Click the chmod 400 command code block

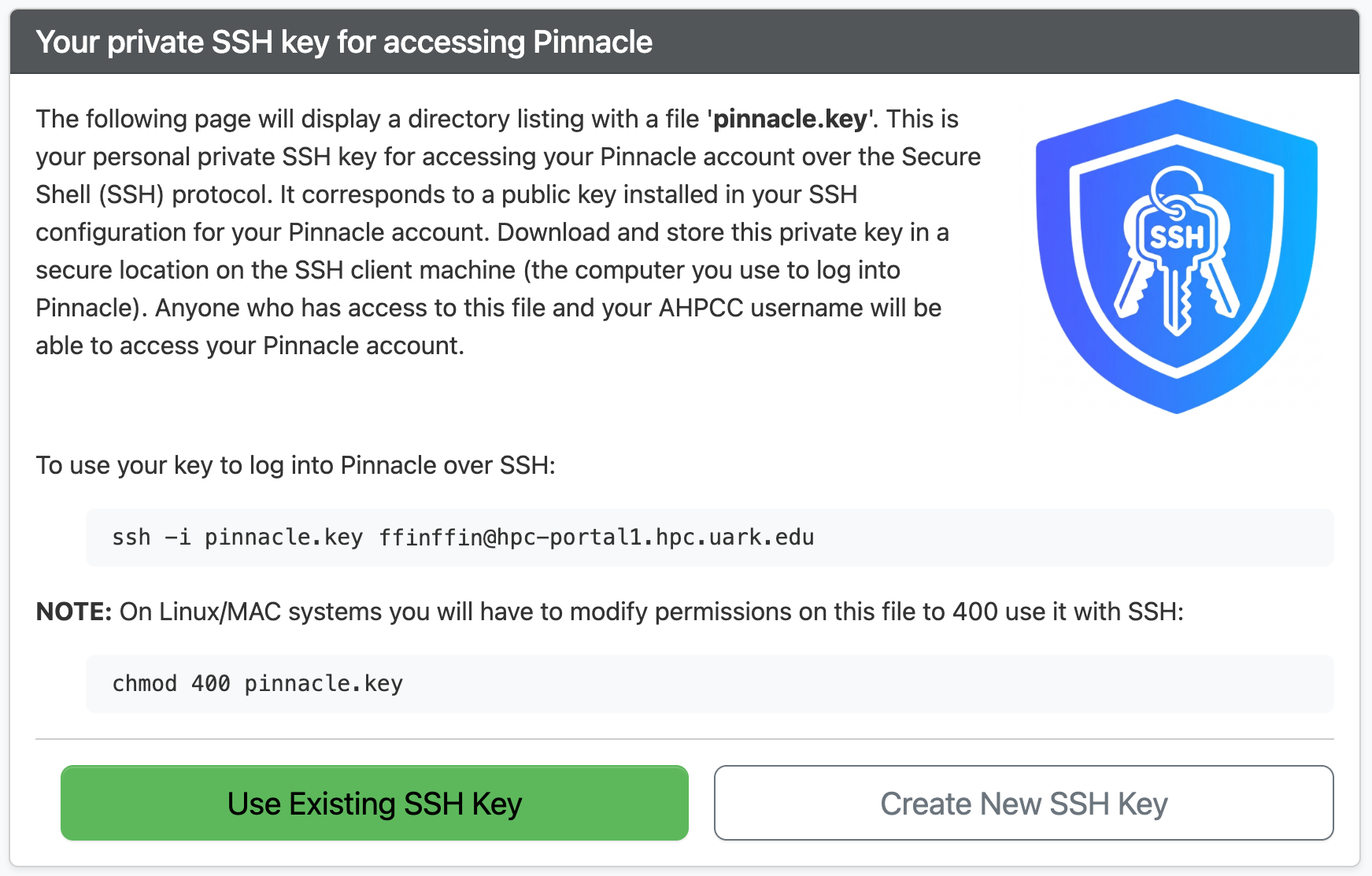pyautogui.click(x=708, y=684)
